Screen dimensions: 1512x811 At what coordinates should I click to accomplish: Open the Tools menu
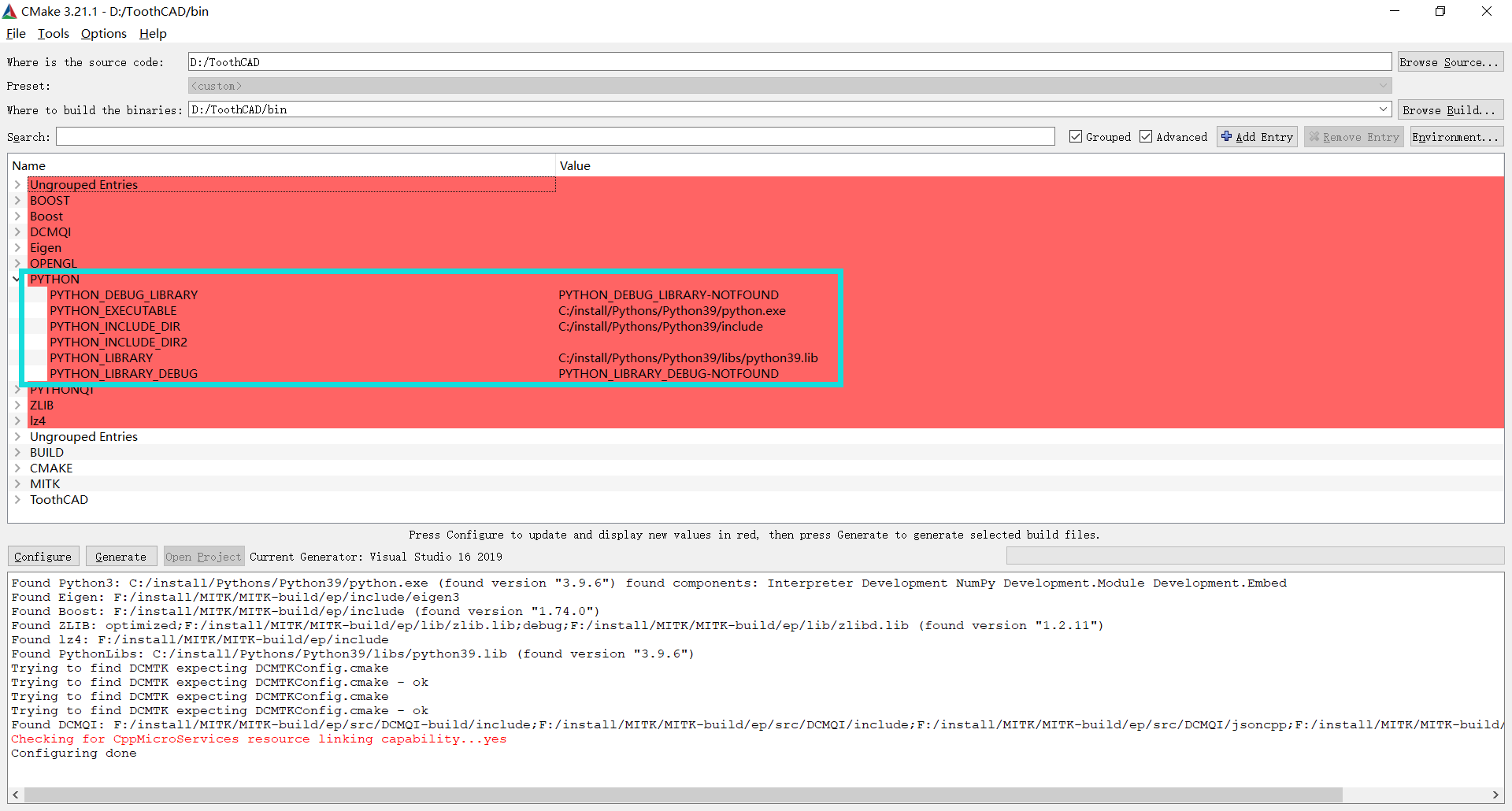coord(53,33)
